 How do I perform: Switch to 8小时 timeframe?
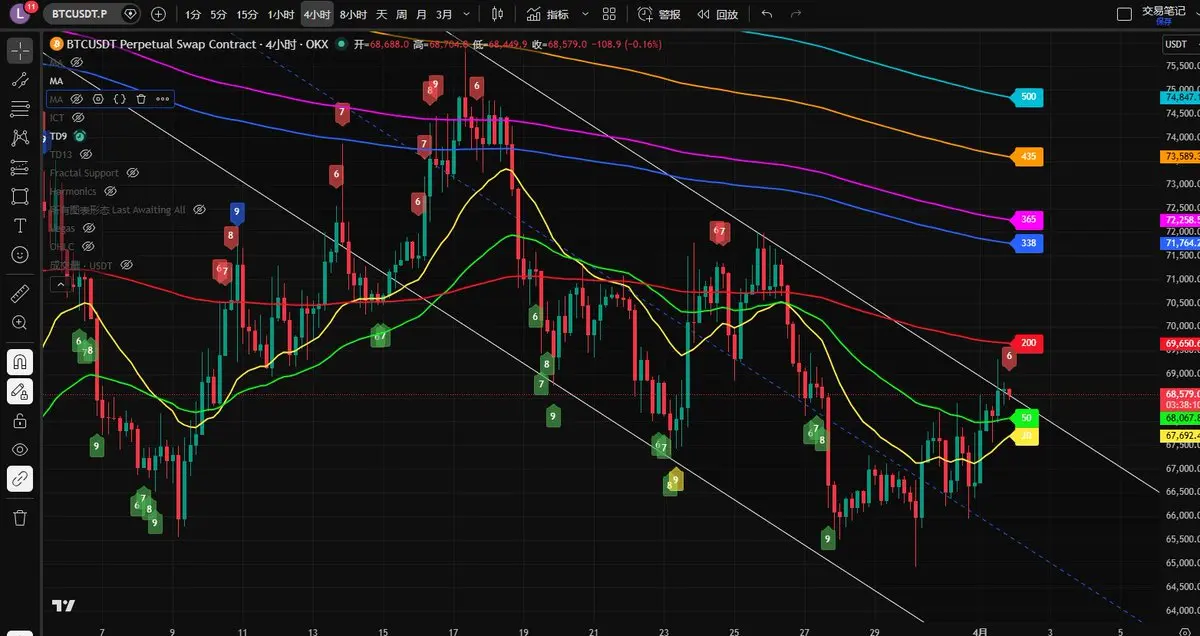[x=353, y=14]
